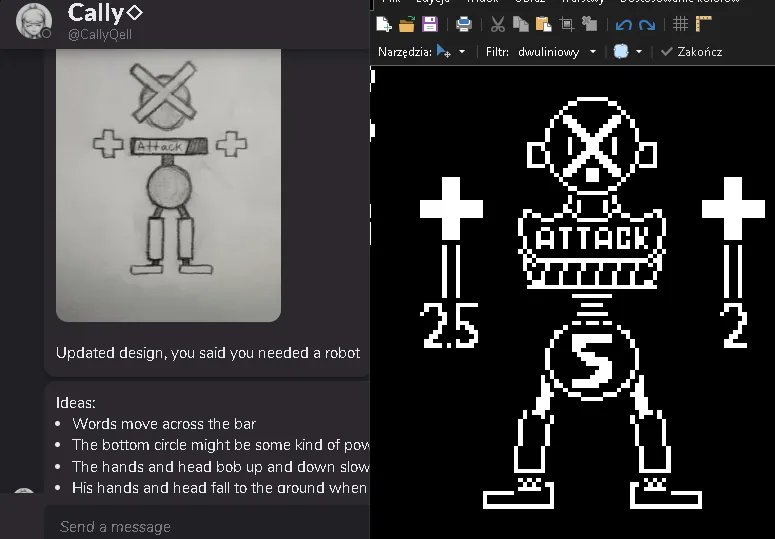Click the 'The bottom circle might be' bullet
Viewport: 775px width, 539px height.
(x=220, y=445)
